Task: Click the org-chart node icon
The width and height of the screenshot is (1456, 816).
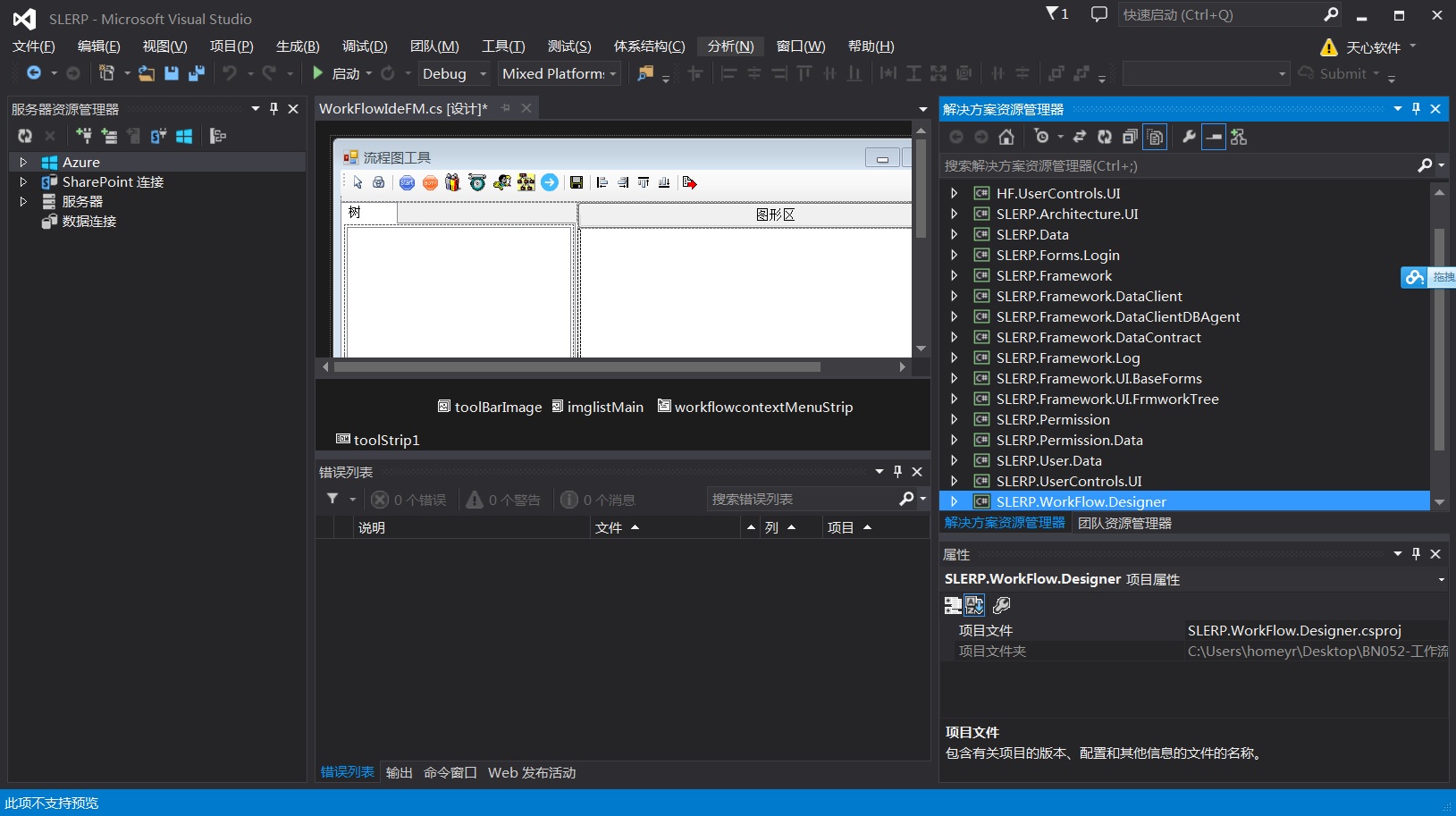Action: [526, 182]
